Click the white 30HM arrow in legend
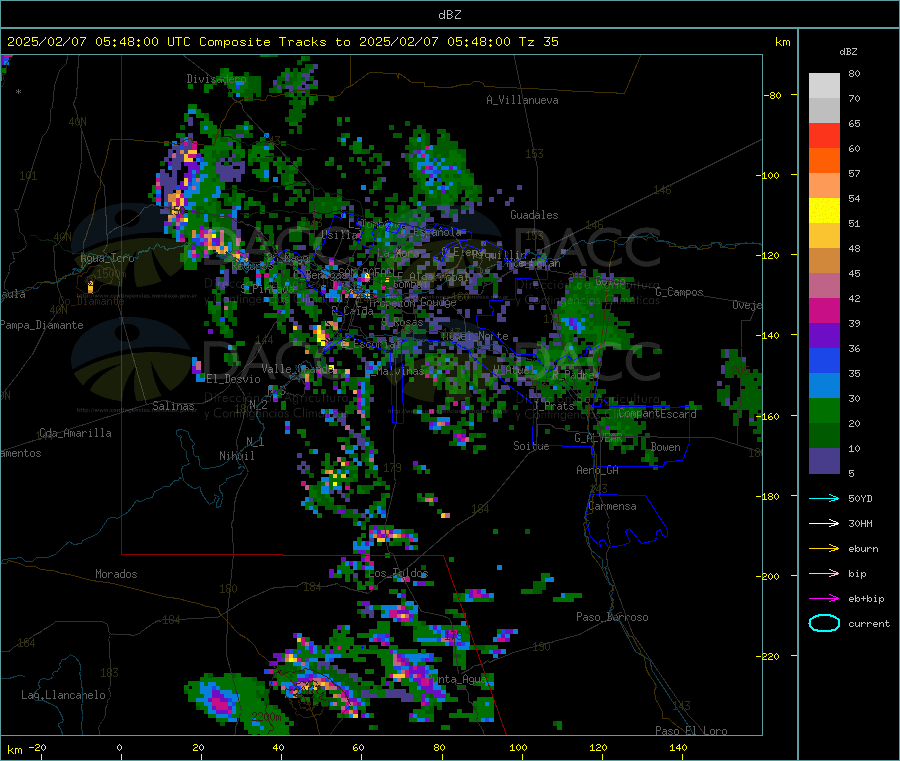Viewport: 900px width, 761px height. pos(824,523)
